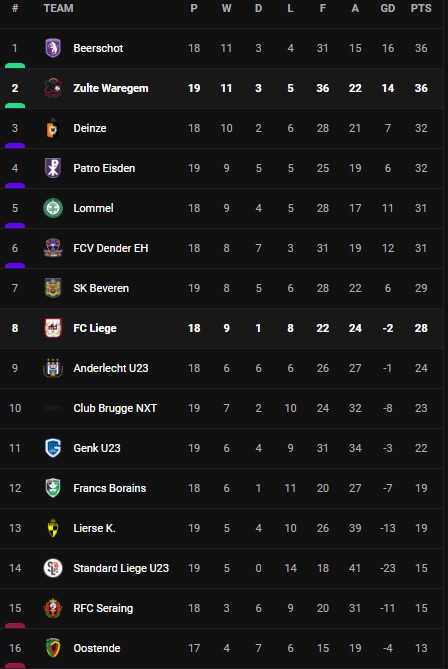Open the Oostende team name link

(97, 648)
